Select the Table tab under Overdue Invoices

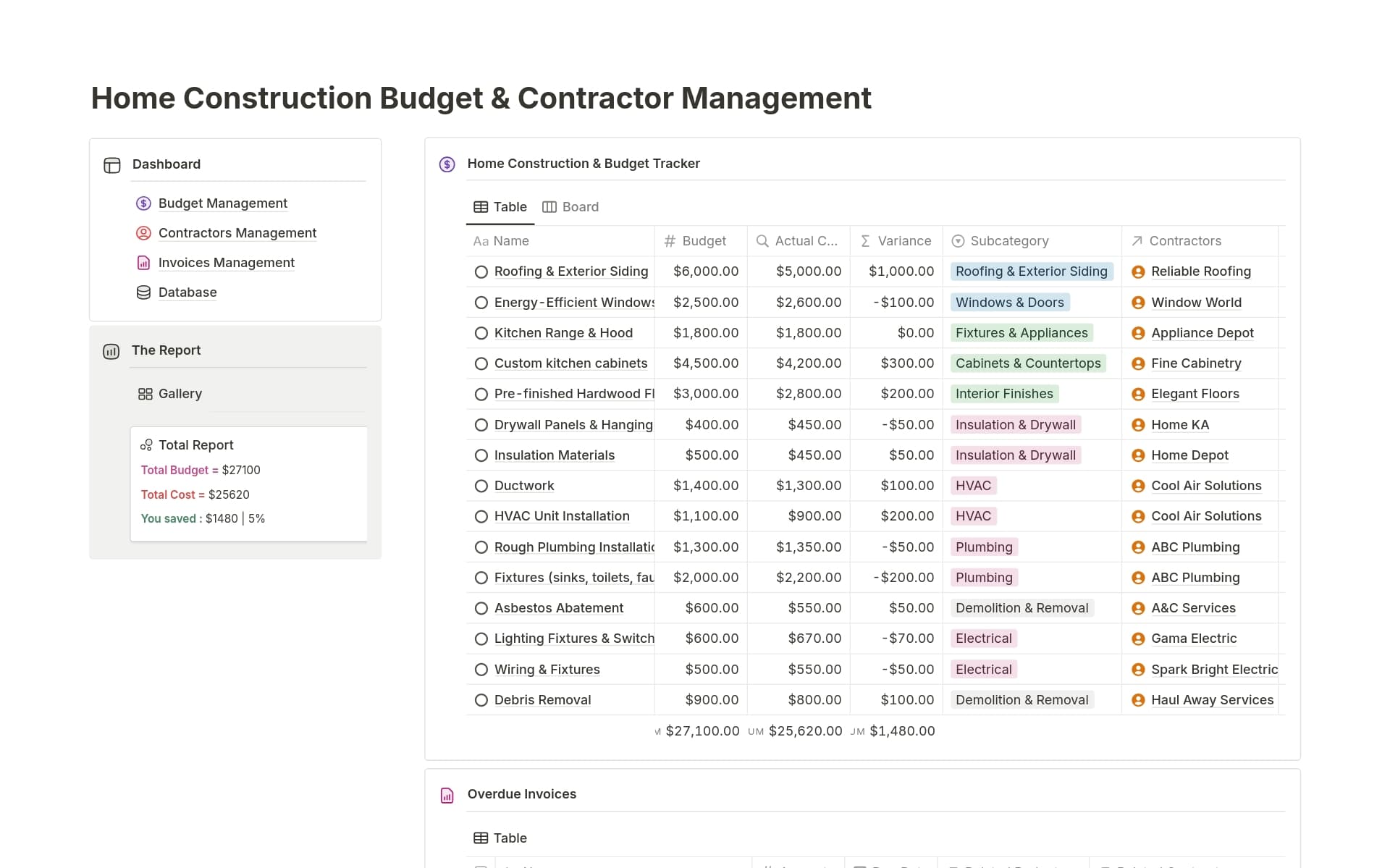[x=500, y=838]
